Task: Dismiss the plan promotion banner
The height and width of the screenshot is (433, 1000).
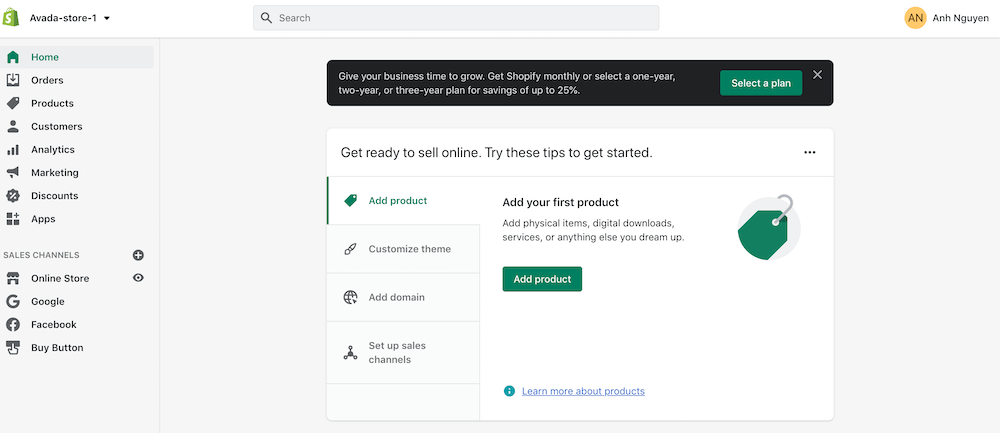Action: click(817, 75)
